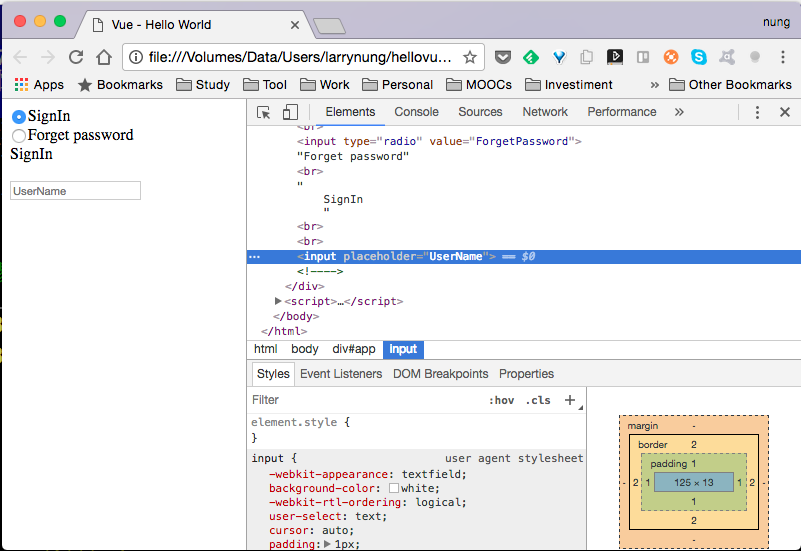The image size is (801, 551).
Task: Open the Tool bookmarks folder
Action: click(265, 85)
